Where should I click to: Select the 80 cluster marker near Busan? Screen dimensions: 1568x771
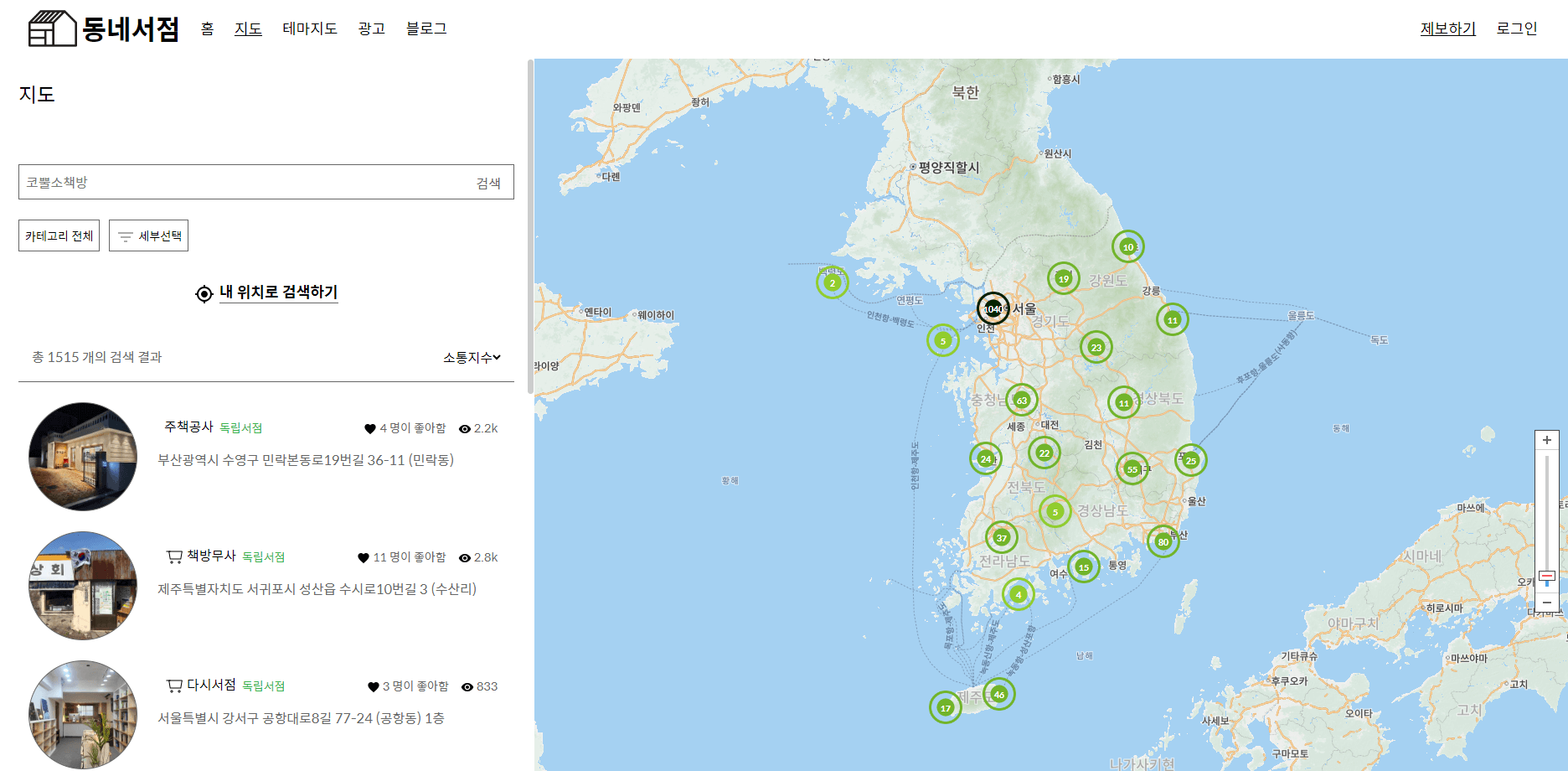[x=1163, y=542]
